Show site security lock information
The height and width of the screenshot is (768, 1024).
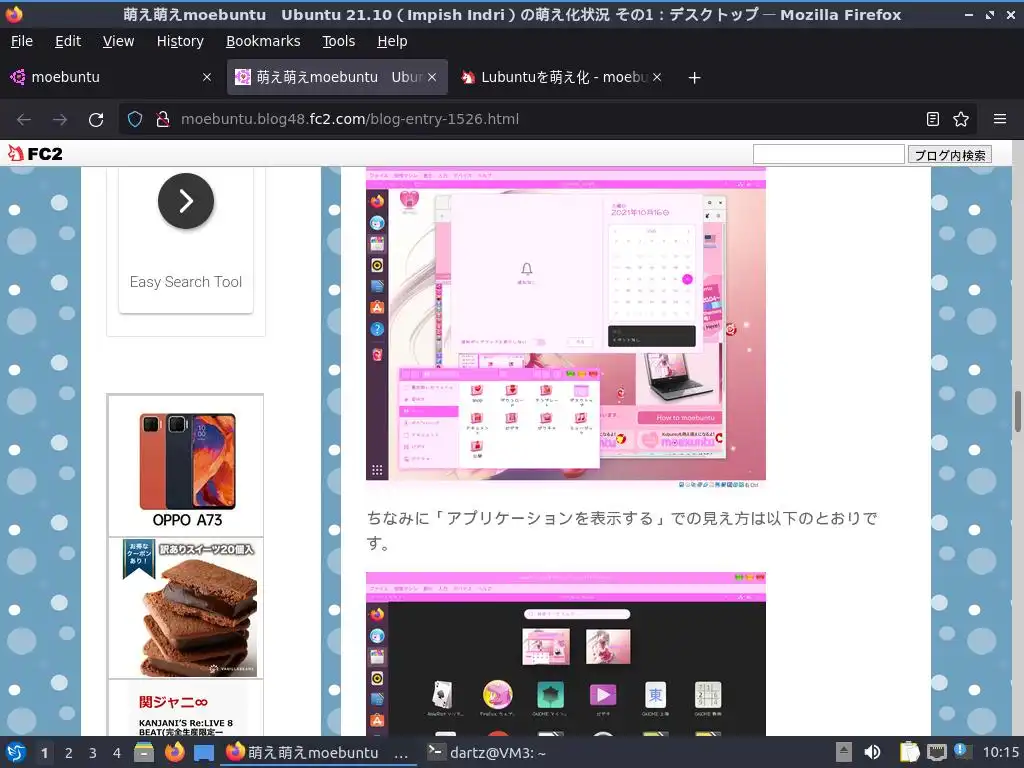(x=163, y=119)
